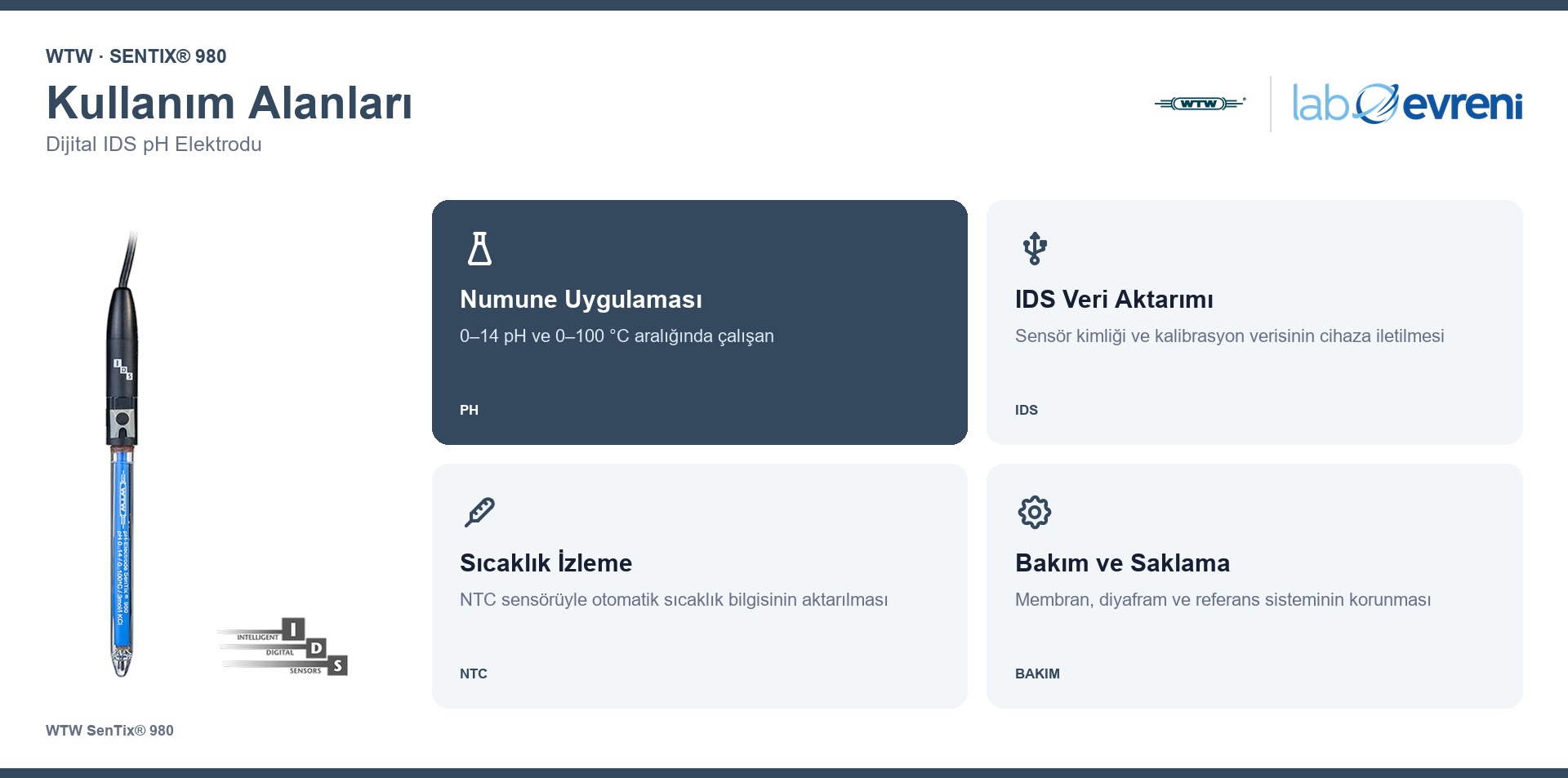The image size is (1568, 778).
Task: Click the sensör kimliği ve kalibrasyon description
Action: coord(1229,336)
